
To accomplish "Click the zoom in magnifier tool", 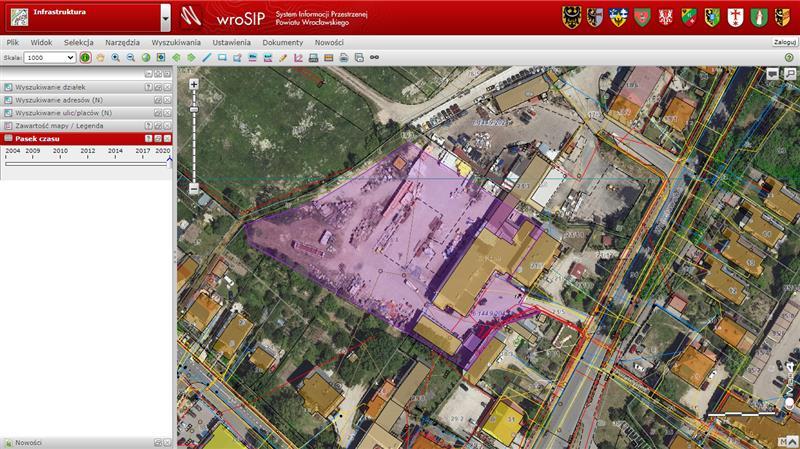I will pos(116,58).
